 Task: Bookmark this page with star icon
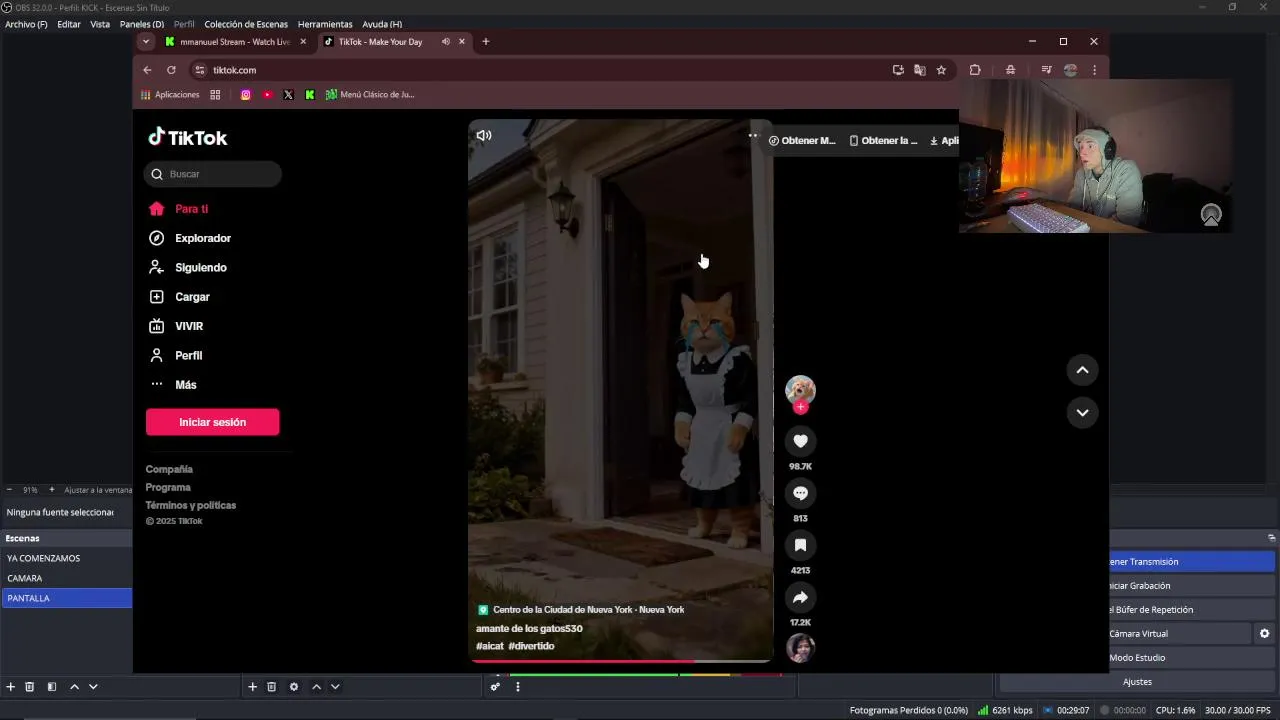coord(941,70)
